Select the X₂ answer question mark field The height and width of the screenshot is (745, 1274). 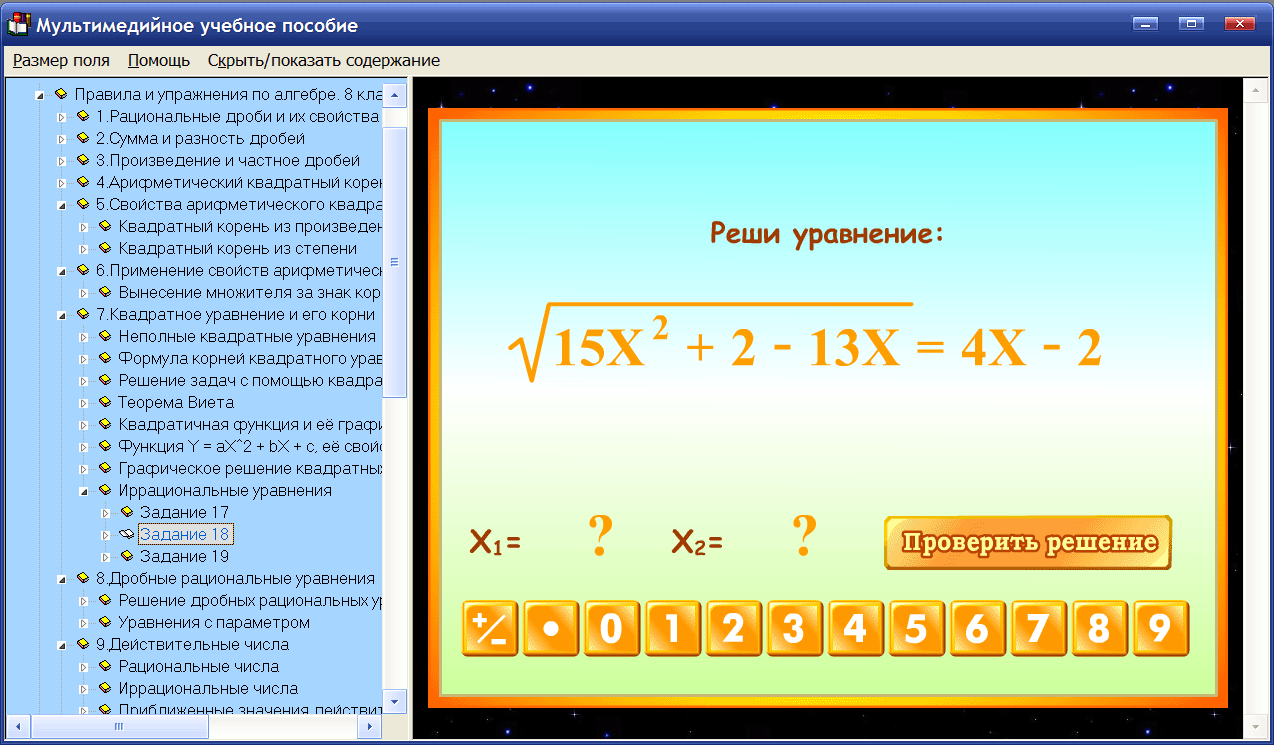pos(804,538)
